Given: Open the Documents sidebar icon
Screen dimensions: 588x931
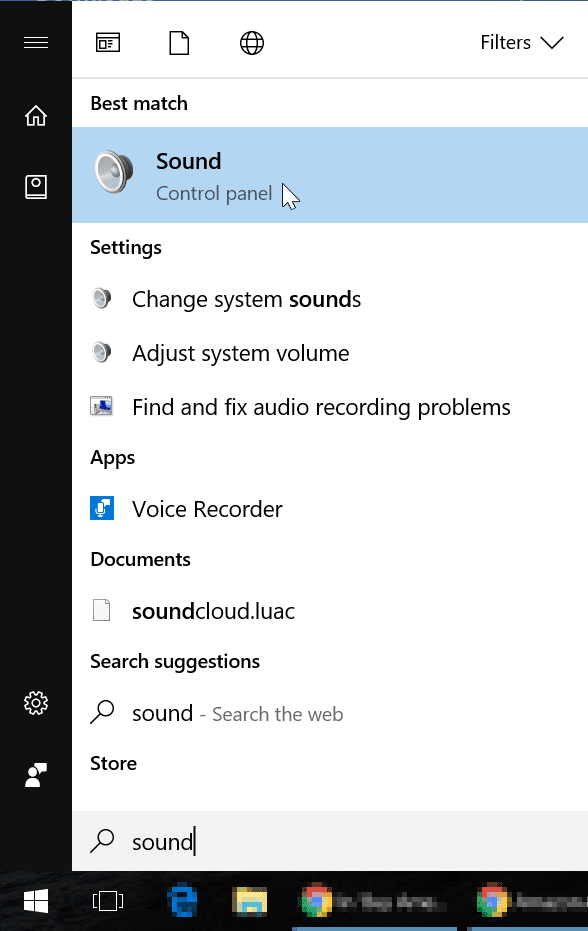Looking at the screenshot, I should 36,186.
